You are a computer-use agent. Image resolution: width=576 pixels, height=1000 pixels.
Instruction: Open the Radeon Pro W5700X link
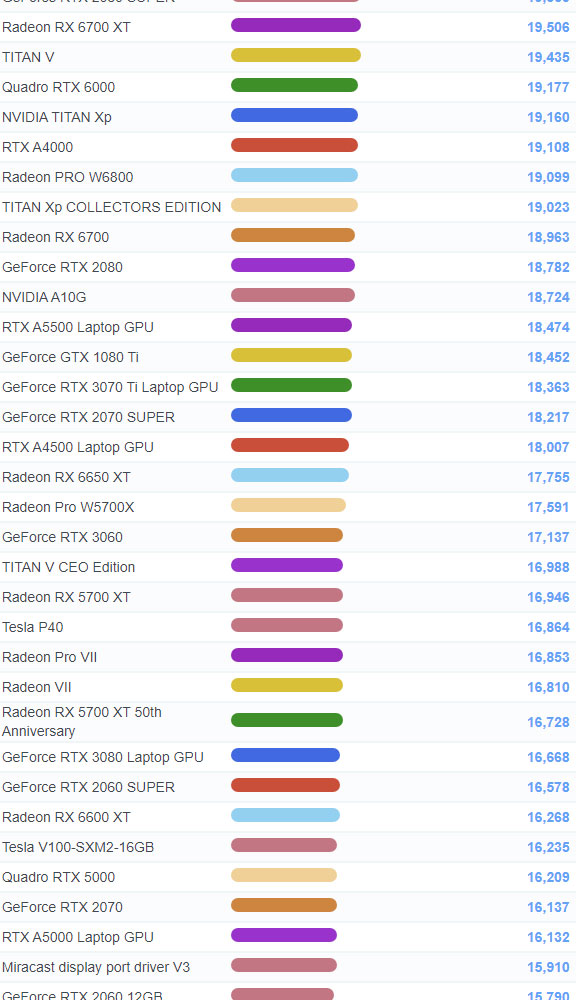(68, 507)
